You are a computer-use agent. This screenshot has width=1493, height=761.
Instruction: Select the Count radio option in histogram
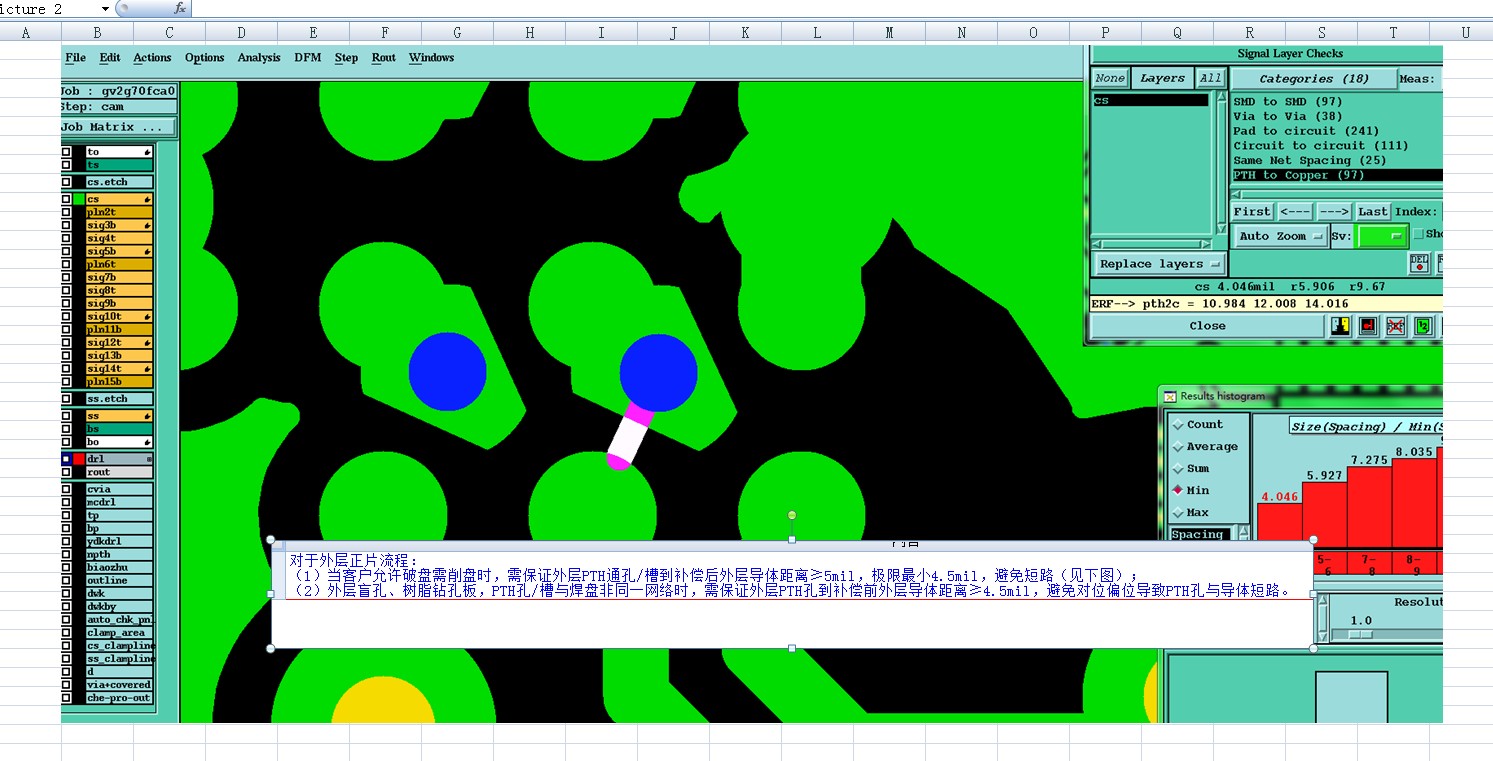1178,425
